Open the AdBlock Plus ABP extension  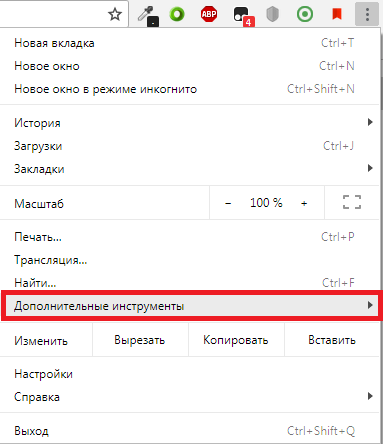click(x=209, y=14)
